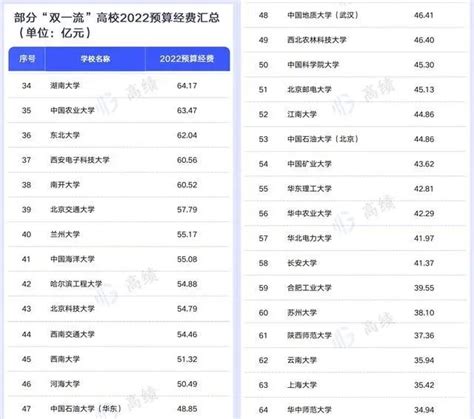474x419 pixels.
Task: Select 西北农林科技大学 school name
Action: tap(317, 40)
